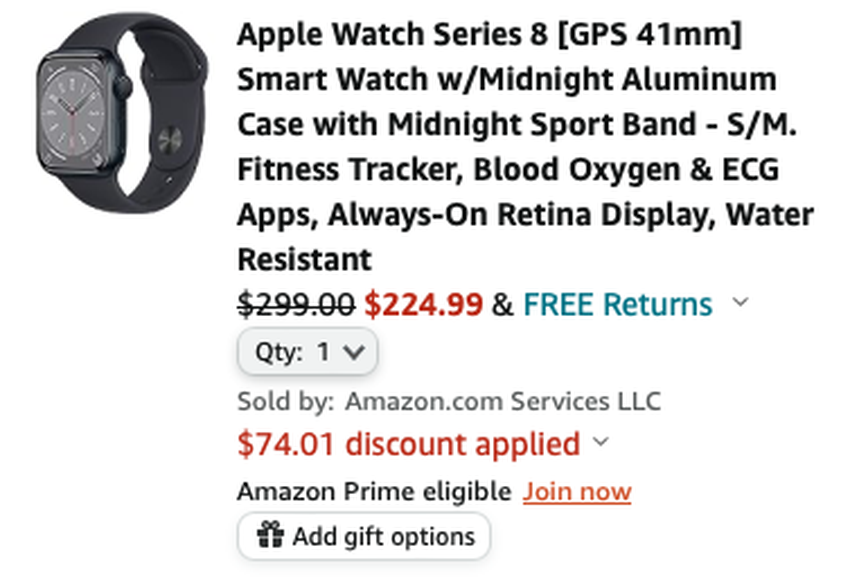Click the Join now Prime link
Image resolution: width=850 pixels, height=588 pixels.
tap(577, 491)
